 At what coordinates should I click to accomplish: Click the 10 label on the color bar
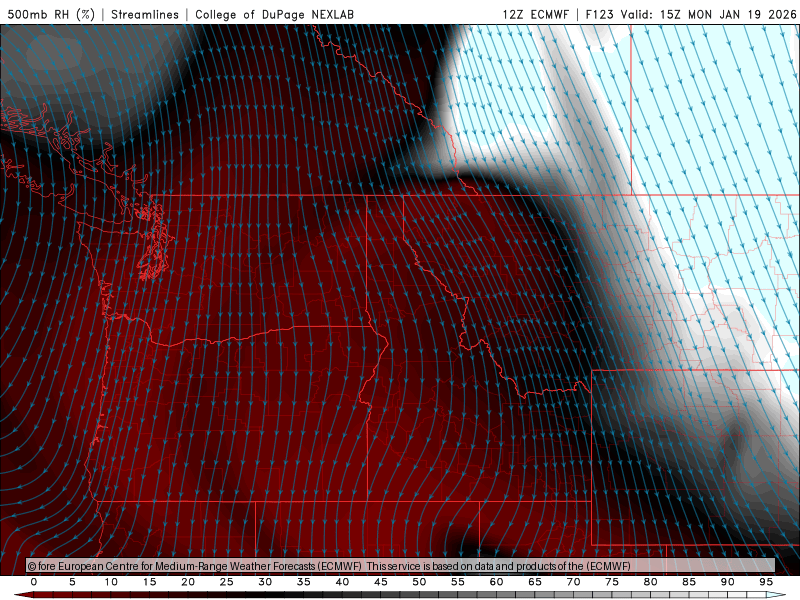[x=111, y=581]
